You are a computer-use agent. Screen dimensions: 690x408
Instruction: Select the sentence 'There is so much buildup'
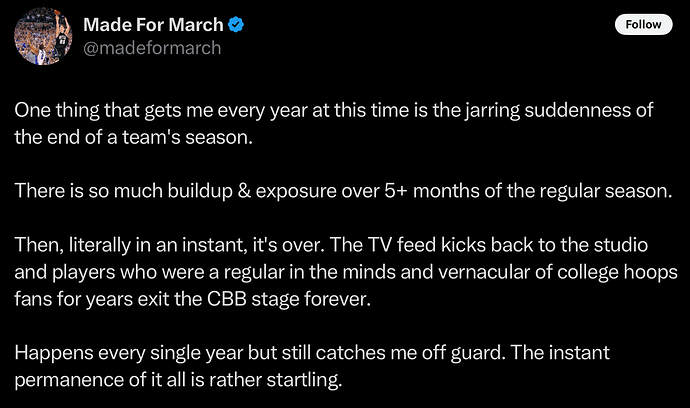343,191
